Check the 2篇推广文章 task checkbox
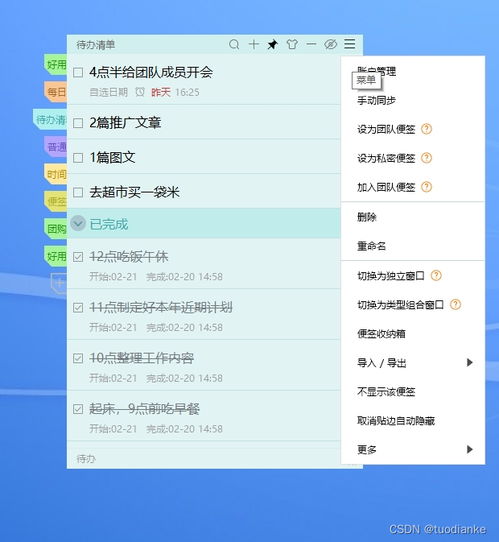Viewport: 499px width, 542px height. click(x=78, y=123)
